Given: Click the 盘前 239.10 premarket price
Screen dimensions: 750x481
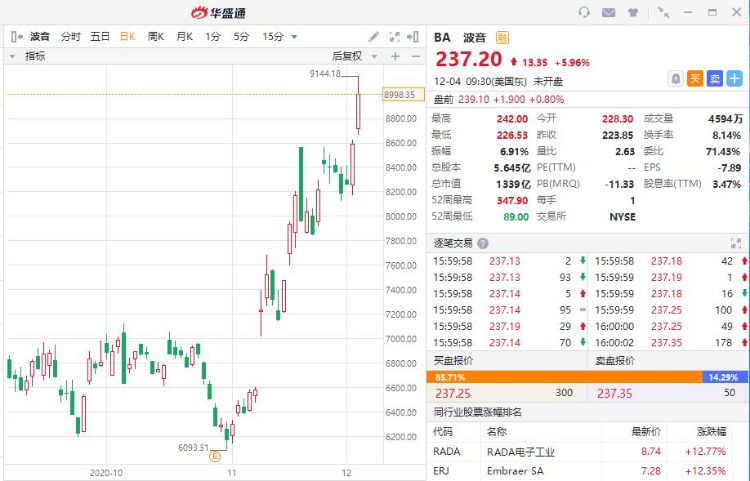Looking at the screenshot, I should 474,99.
